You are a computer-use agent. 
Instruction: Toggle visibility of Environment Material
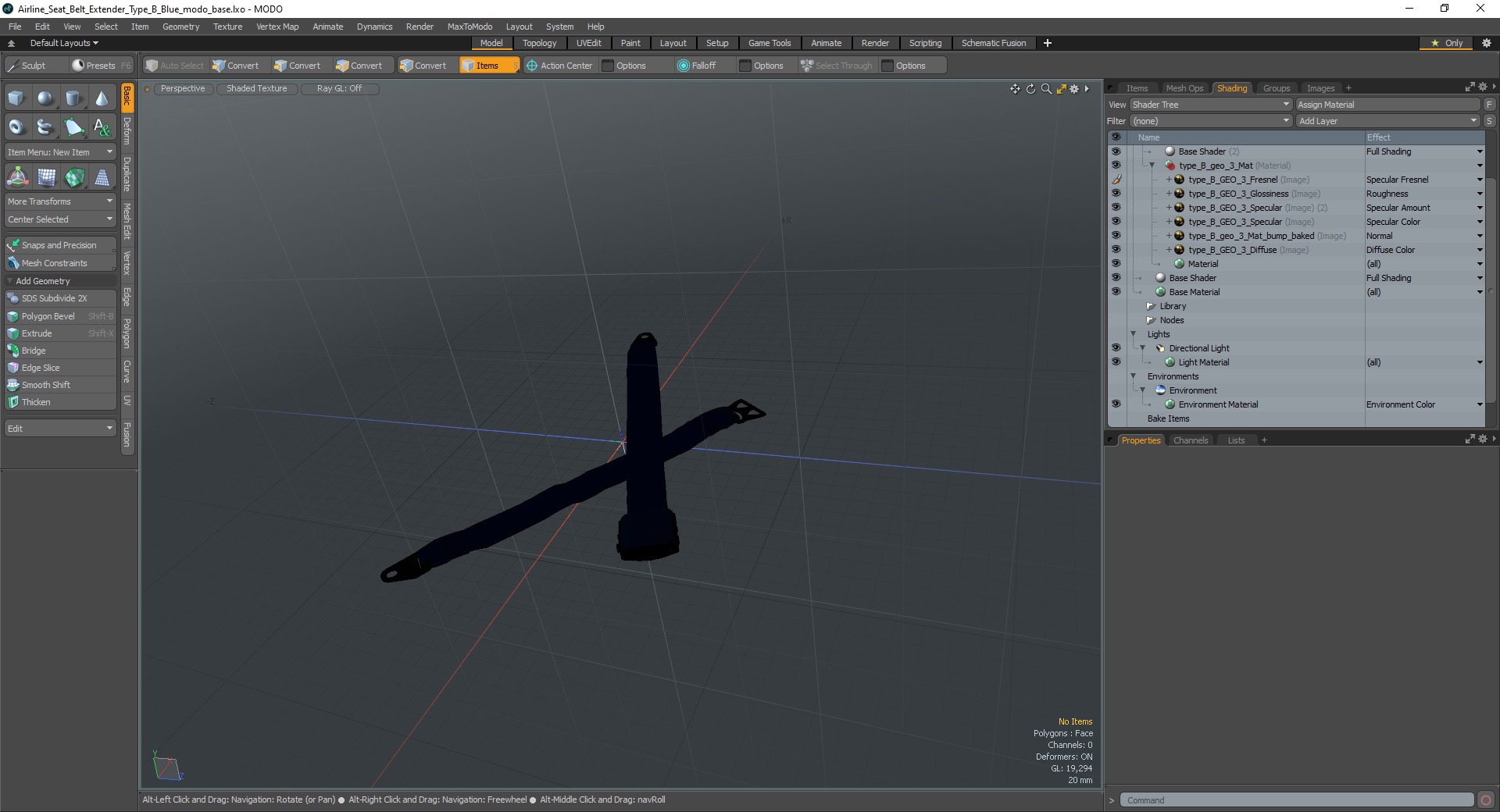(x=1116, y=404)
